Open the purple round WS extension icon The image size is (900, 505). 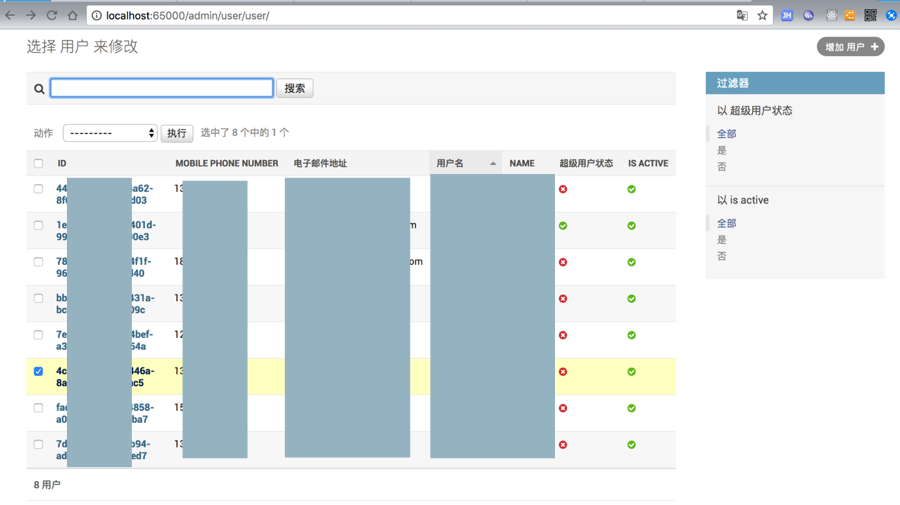pyautogui.click(x=808, y=15)
